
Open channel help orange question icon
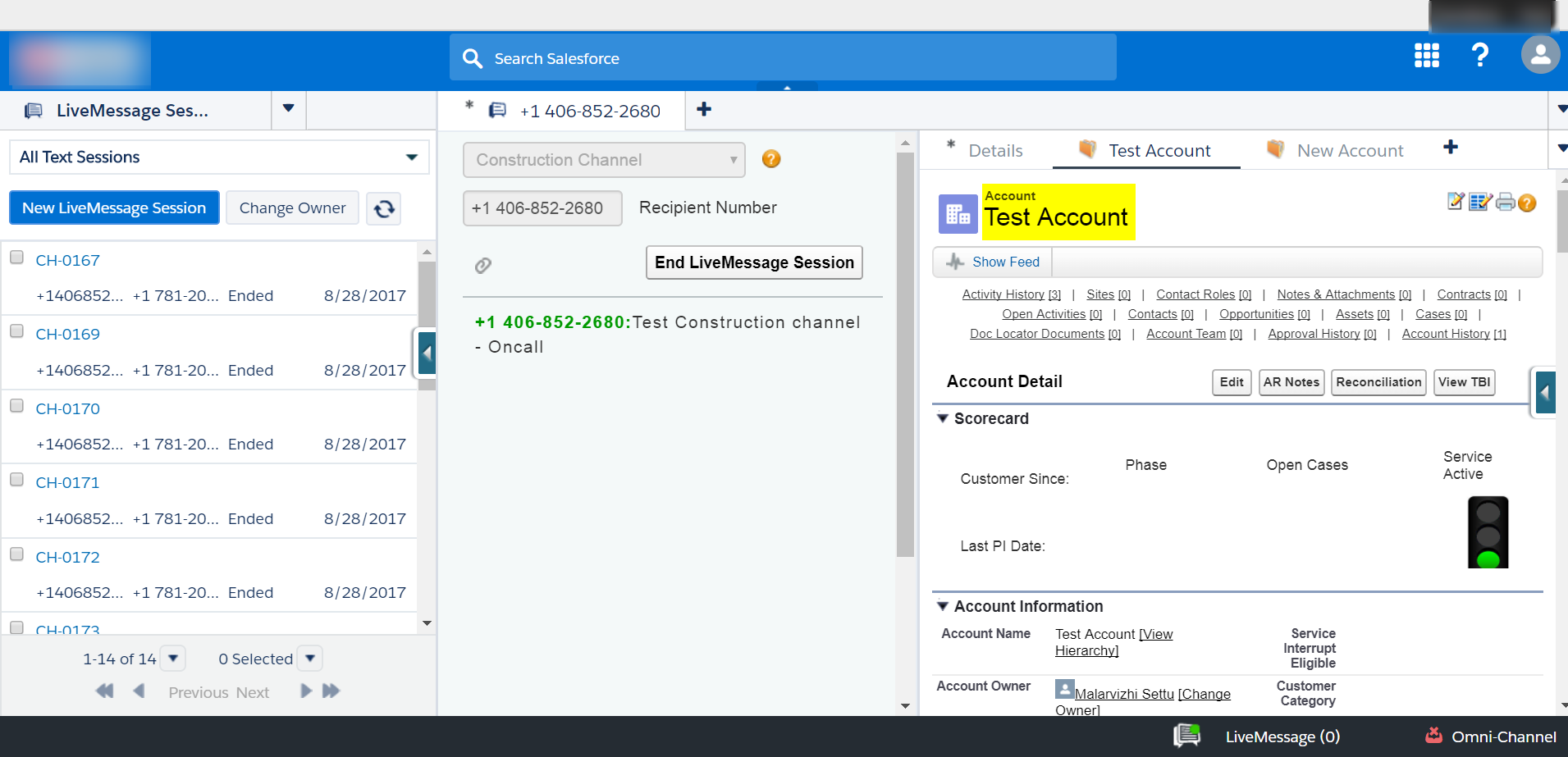click(771, 159)
